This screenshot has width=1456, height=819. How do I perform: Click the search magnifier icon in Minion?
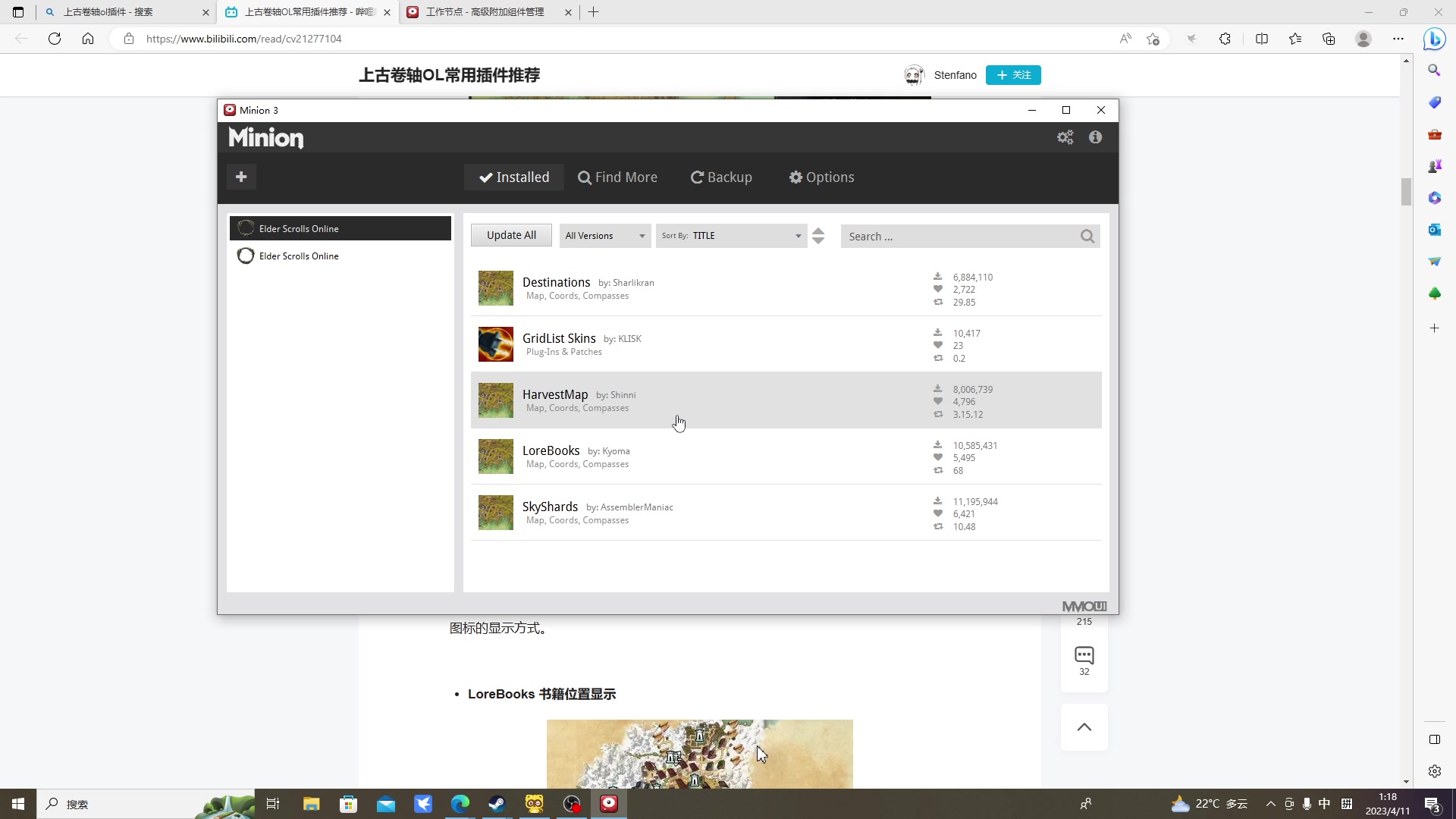pos(1087,237)
